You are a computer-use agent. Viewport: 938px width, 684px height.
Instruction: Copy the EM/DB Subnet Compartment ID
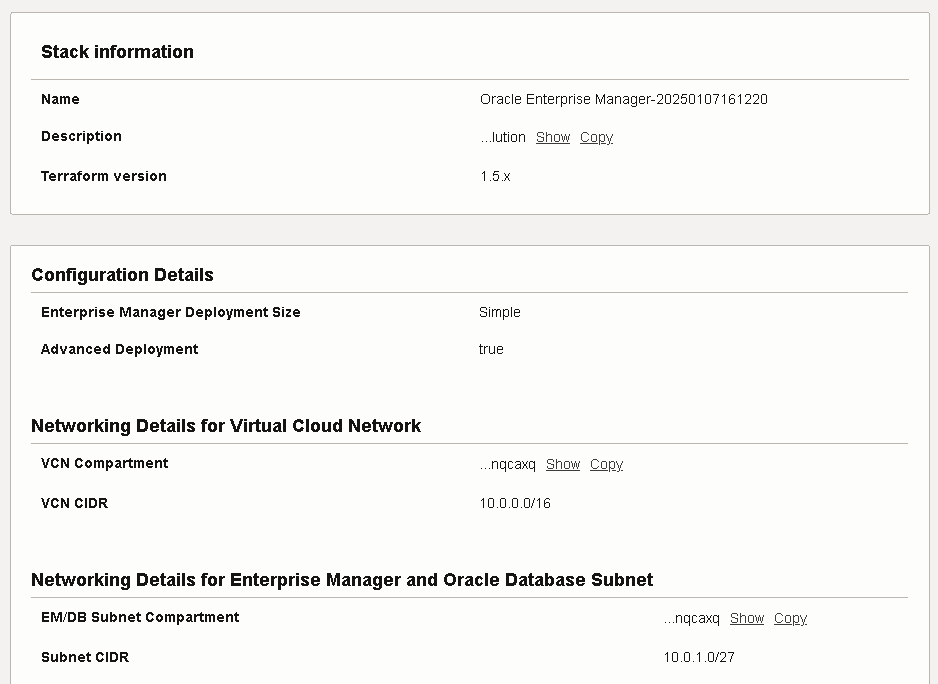(790, 619)
